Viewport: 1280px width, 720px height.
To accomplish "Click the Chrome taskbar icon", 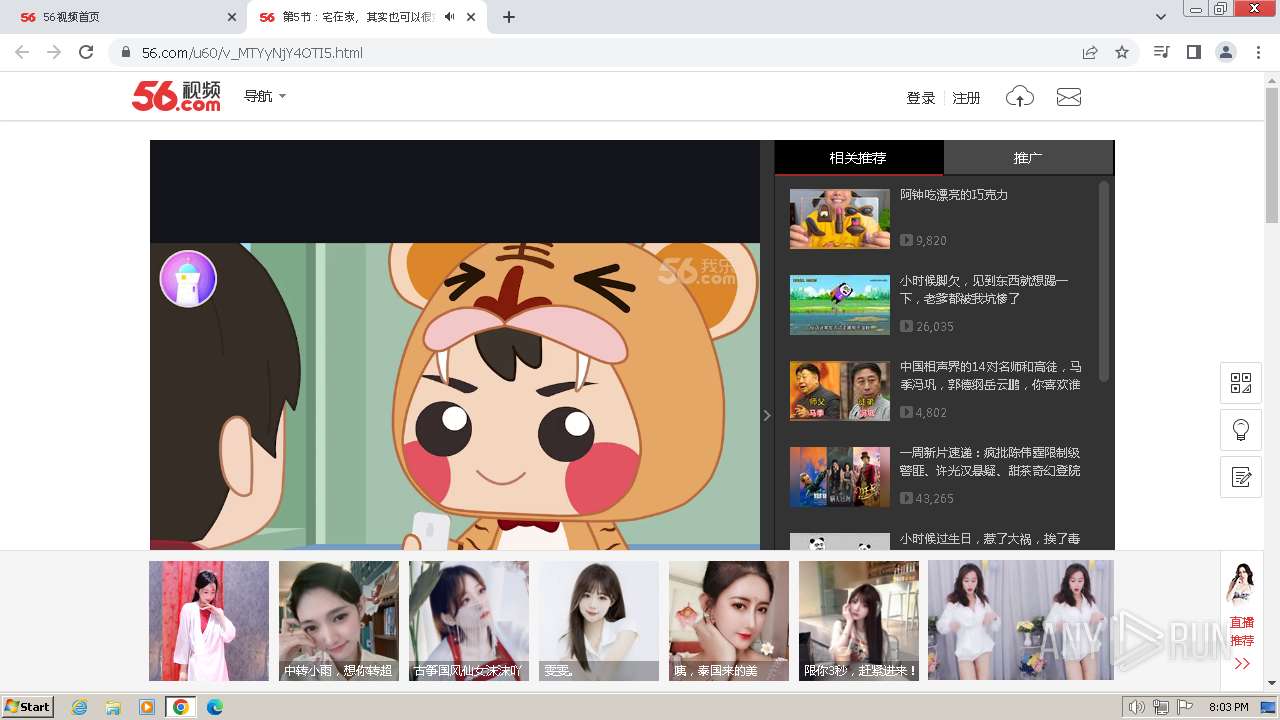I will click(x=181, y=707).
